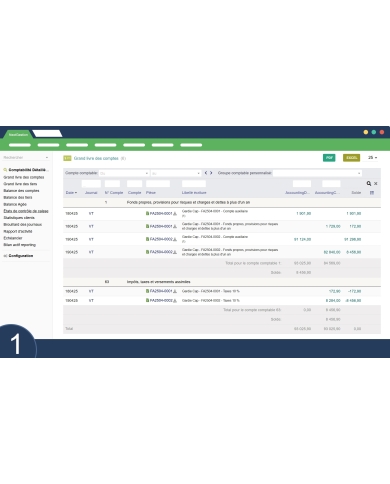Select Balance des tiers in sidebar
This screenshot has width=390, height=484.
(x=18, y=197)
